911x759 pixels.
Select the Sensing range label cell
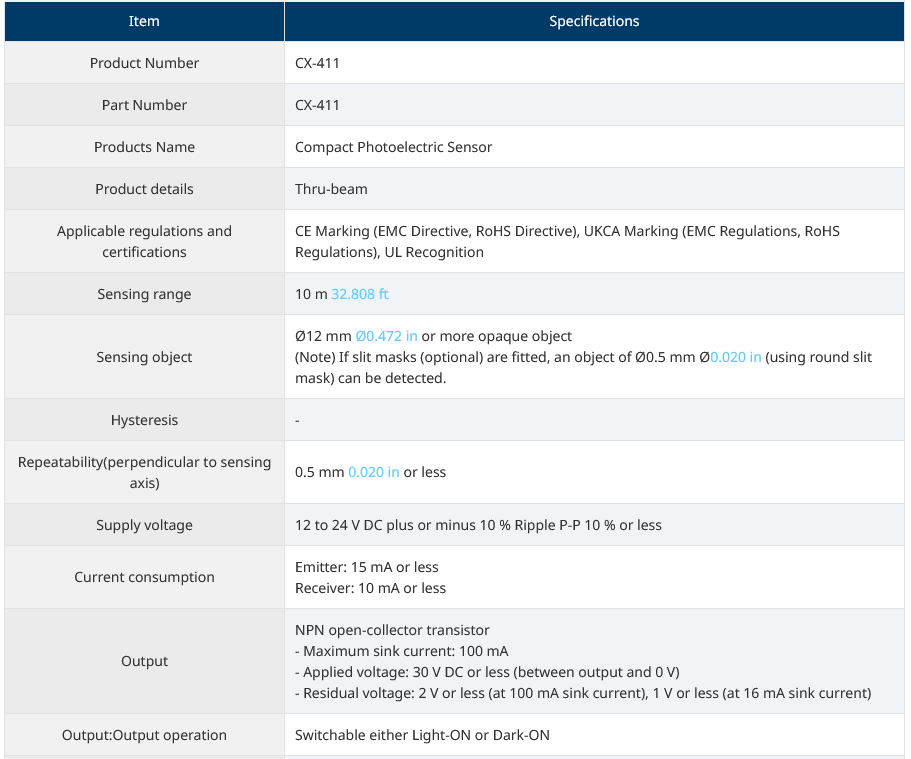pos(144,294)
